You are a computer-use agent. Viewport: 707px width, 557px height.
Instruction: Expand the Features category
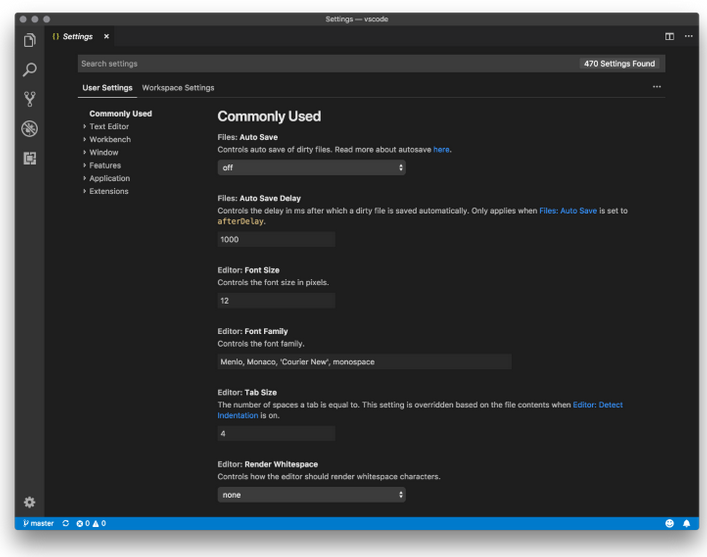pos(105,166)
